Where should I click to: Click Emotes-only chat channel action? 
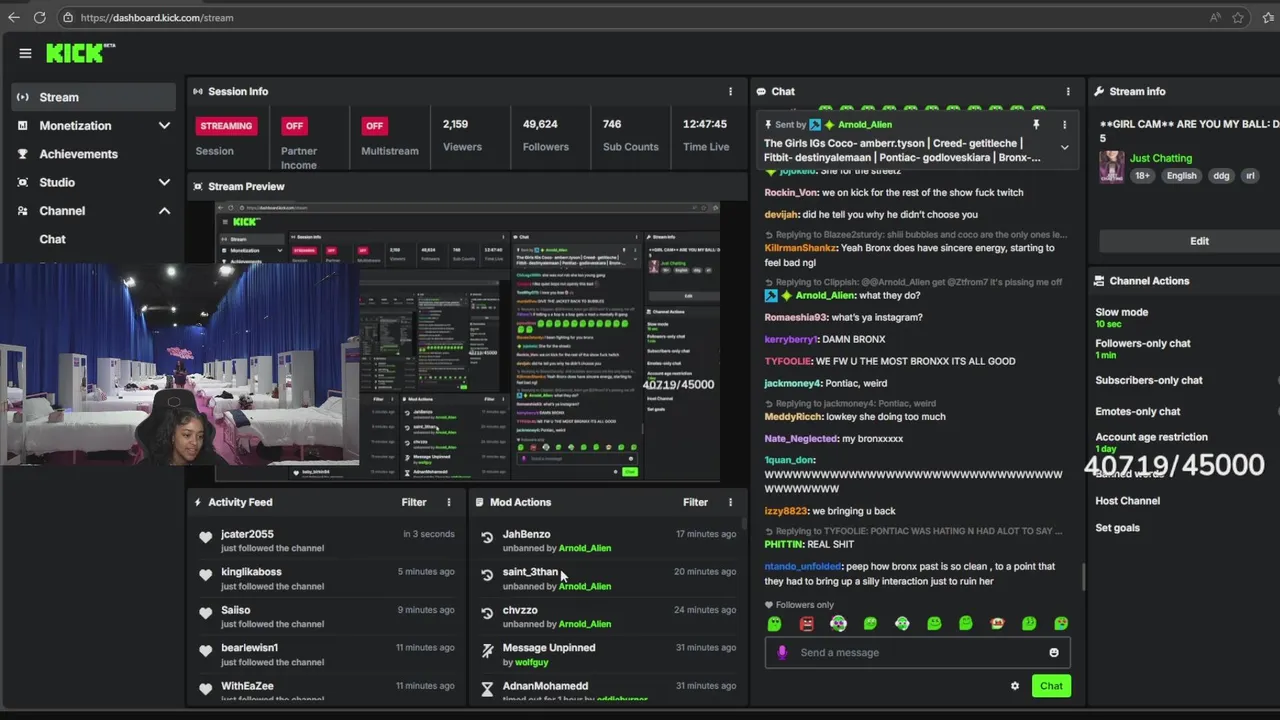click(1137, 411)
